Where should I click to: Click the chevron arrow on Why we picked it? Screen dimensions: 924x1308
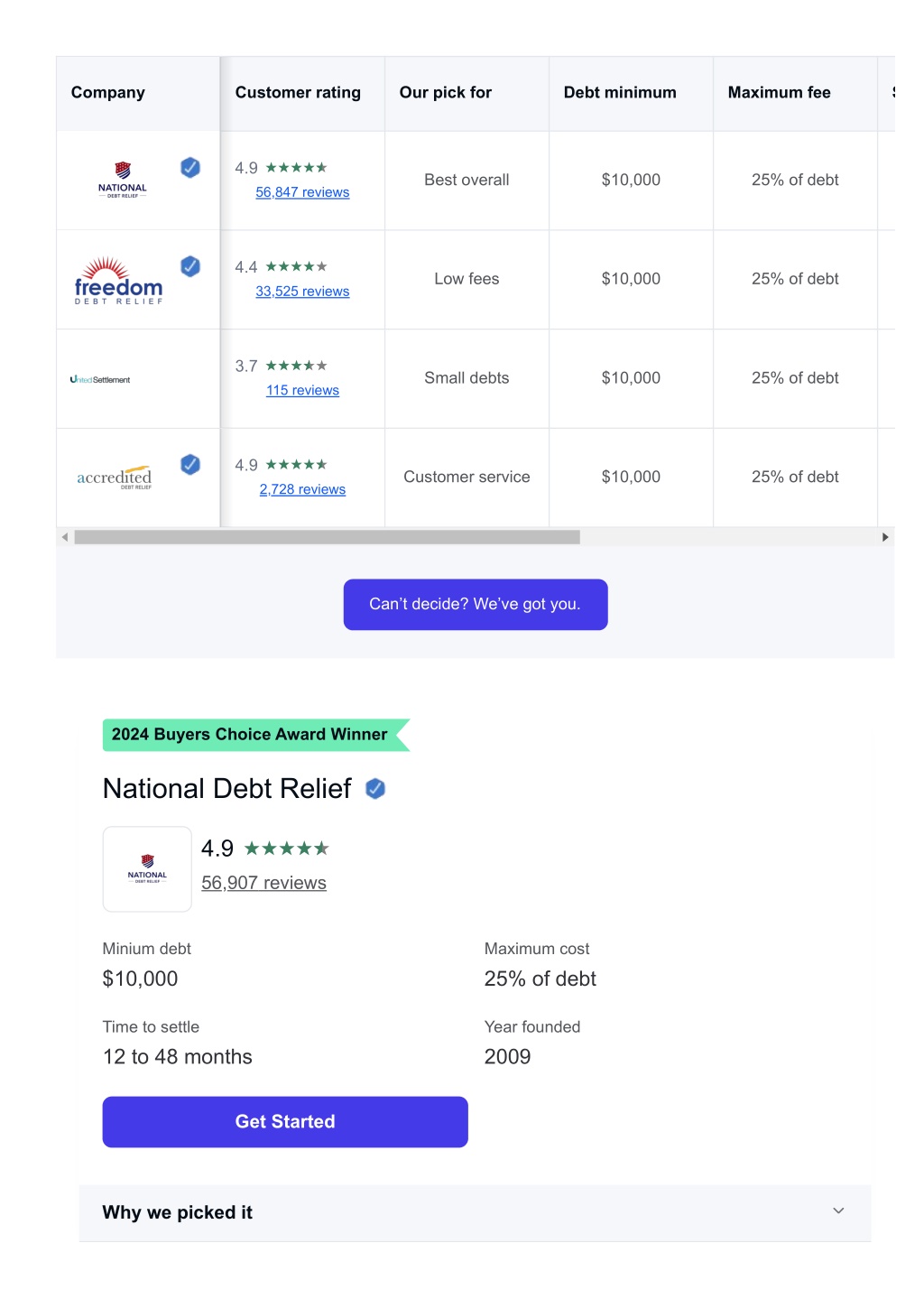pyautogui.click(x=838, y=1211)
